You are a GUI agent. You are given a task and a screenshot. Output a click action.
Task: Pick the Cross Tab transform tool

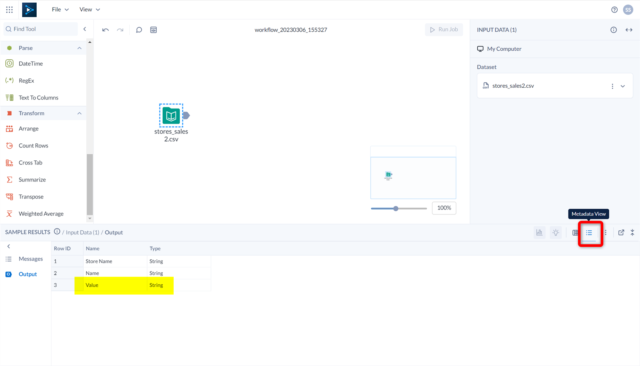point(30,163)
